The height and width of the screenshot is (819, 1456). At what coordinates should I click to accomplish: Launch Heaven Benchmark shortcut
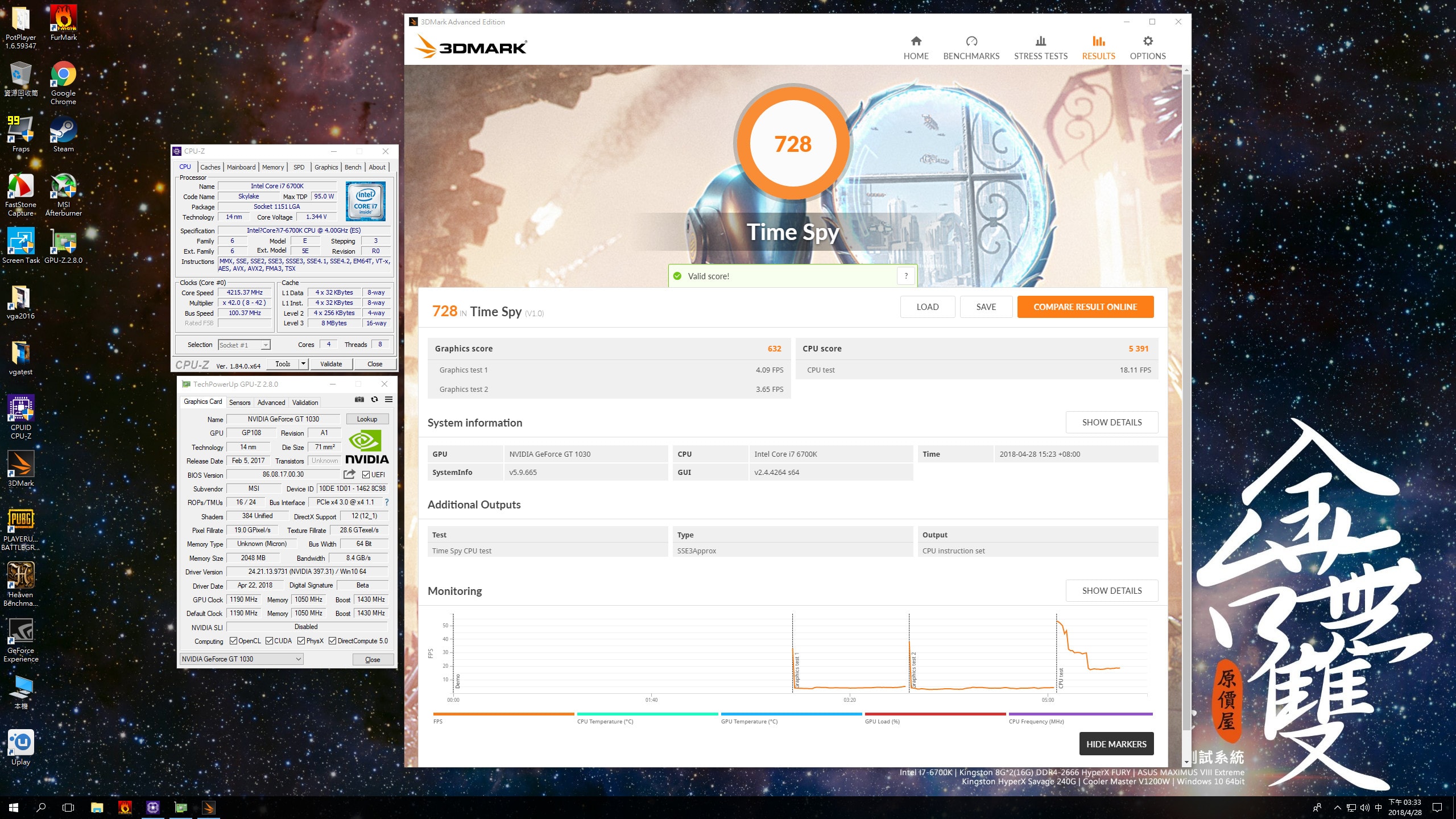(20, 585)
